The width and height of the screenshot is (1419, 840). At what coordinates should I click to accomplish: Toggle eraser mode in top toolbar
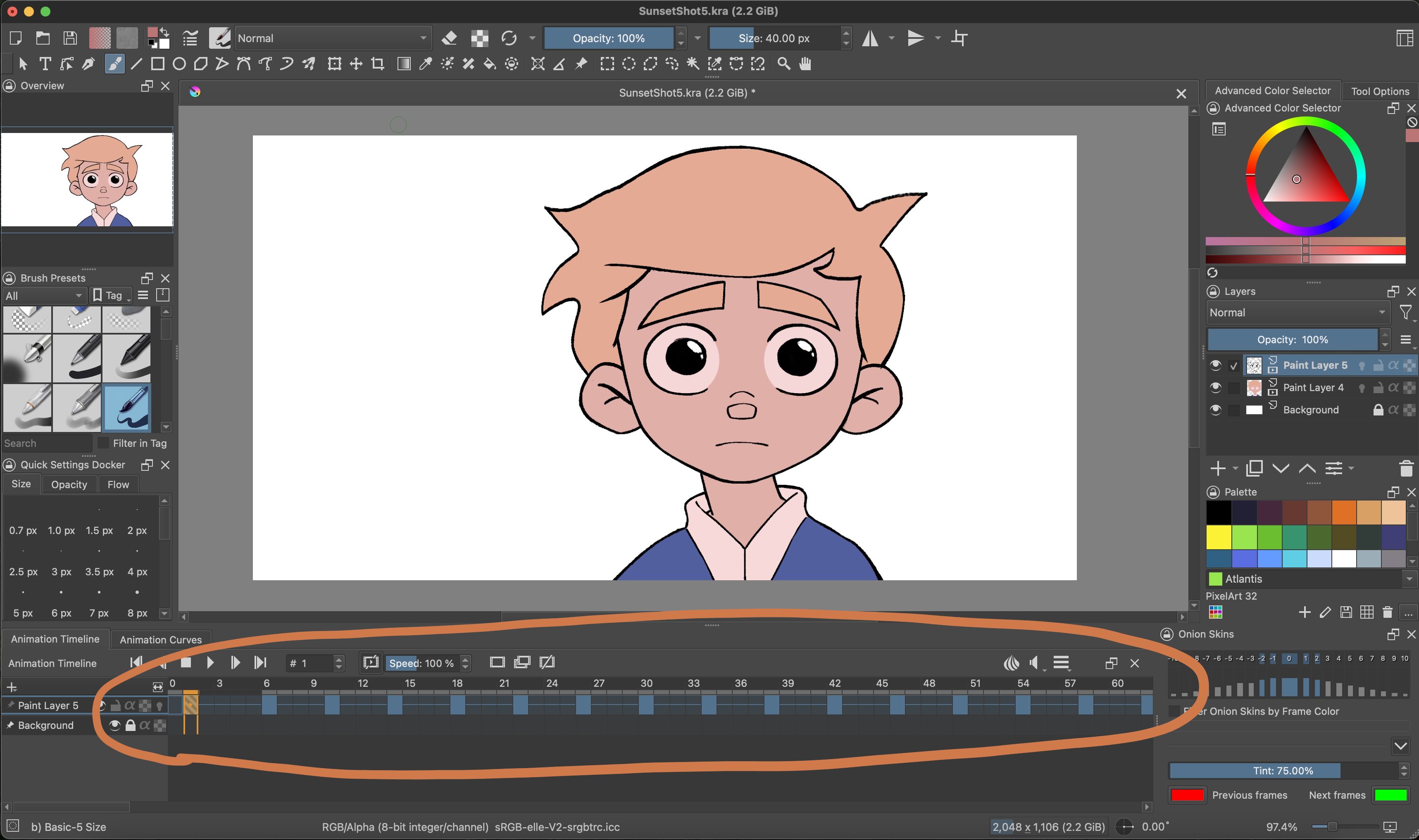pyautogui.click(x=449, y=38)
